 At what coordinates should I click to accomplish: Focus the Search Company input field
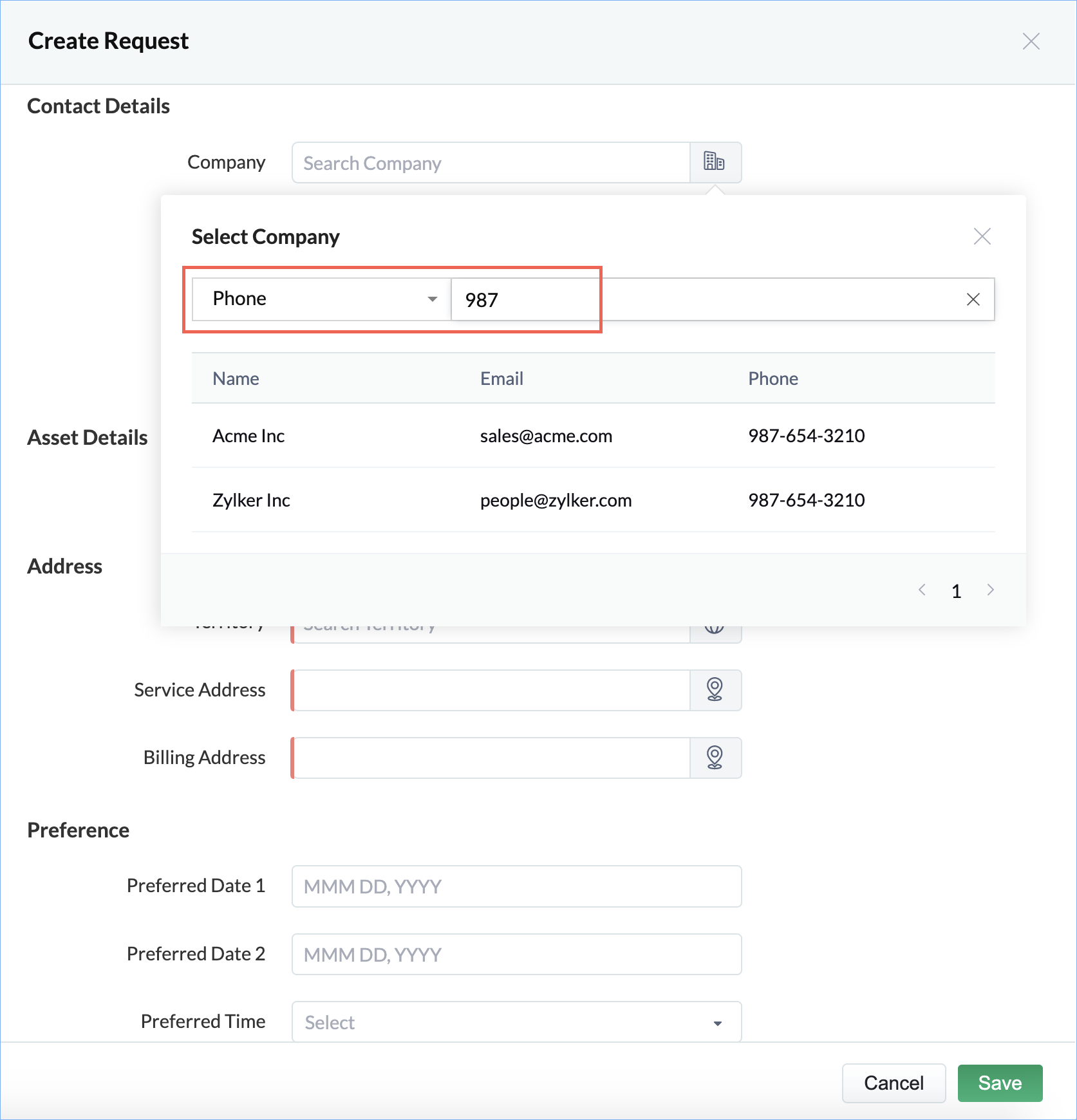pos(491,163)
